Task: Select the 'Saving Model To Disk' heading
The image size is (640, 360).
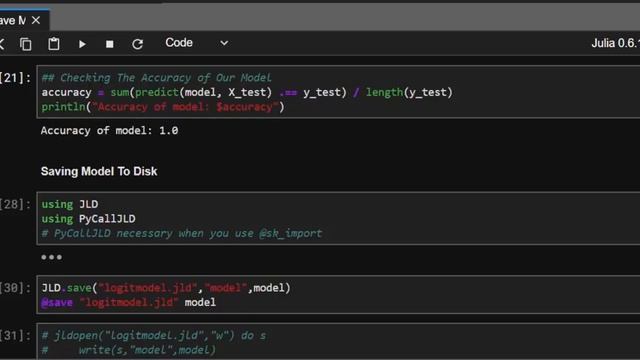Action: [x=99, y=171]
